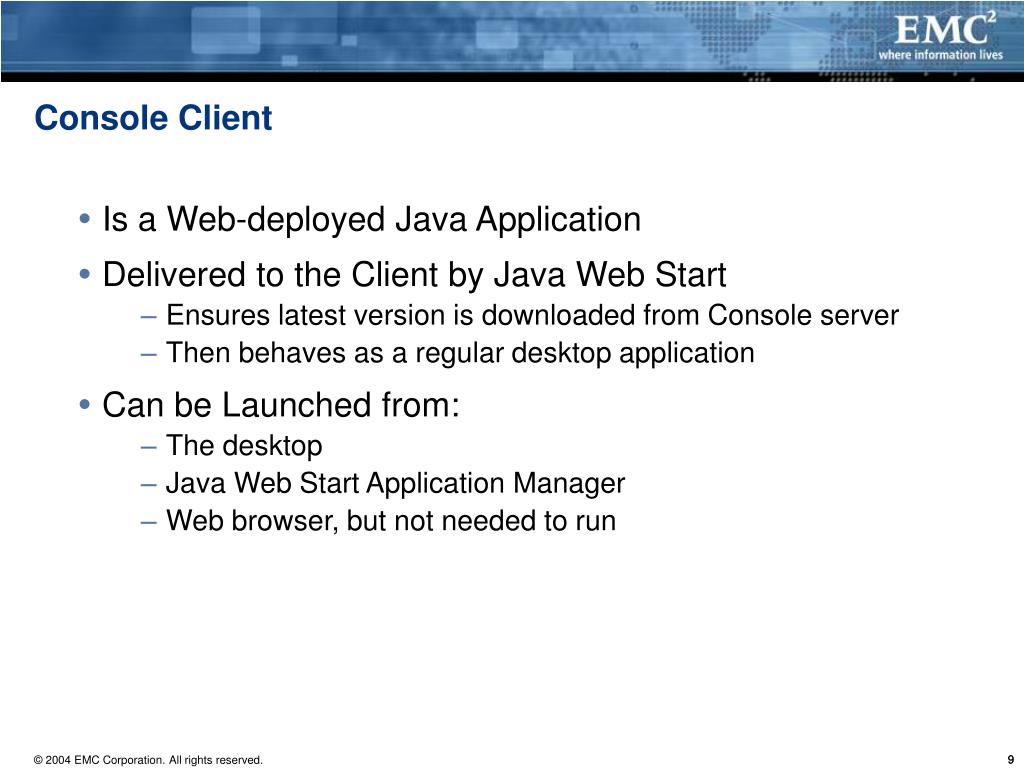Select 'Java Web Start Application Manager' line

(x=395, y=484)
